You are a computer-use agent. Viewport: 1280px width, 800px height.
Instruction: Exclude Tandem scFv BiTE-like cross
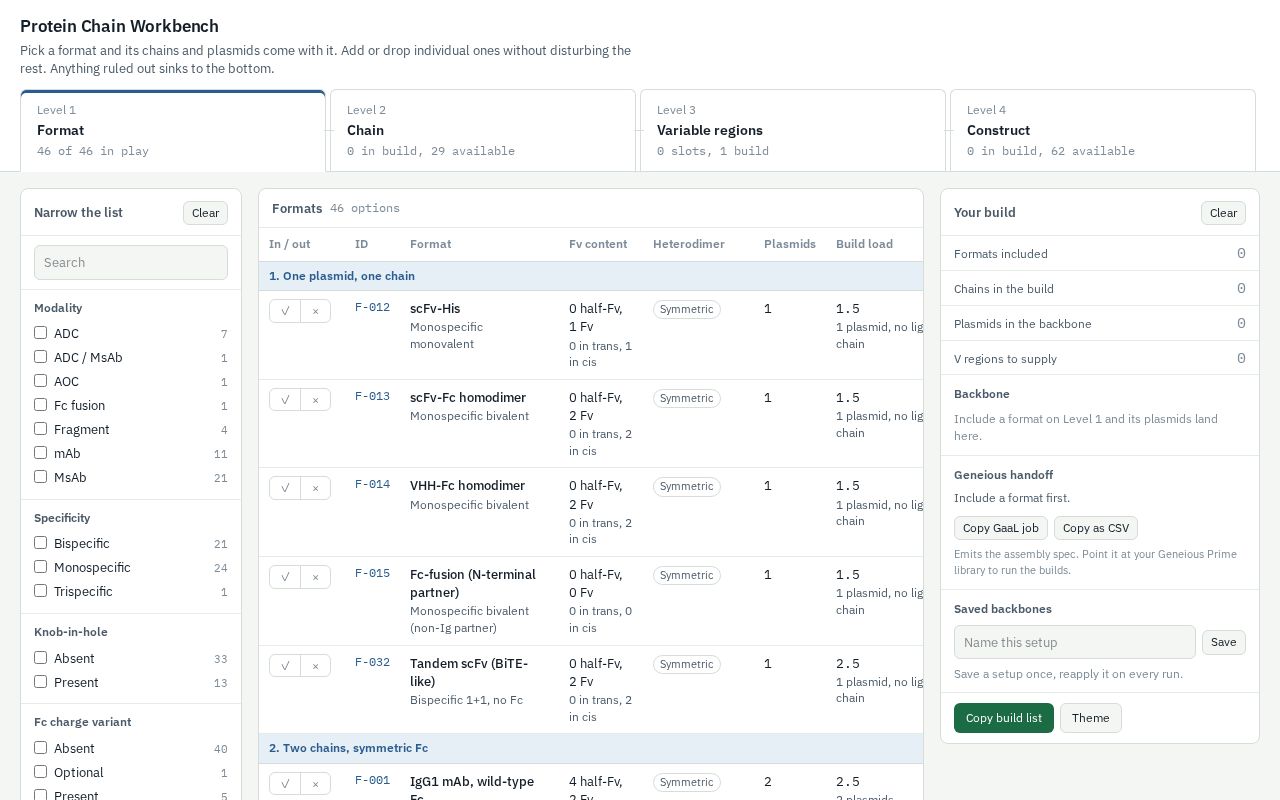[x=315, y=666]
